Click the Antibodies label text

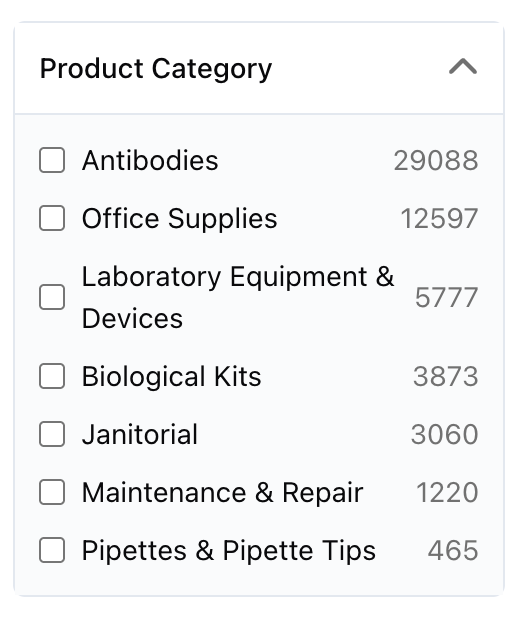tap(150, 161)
